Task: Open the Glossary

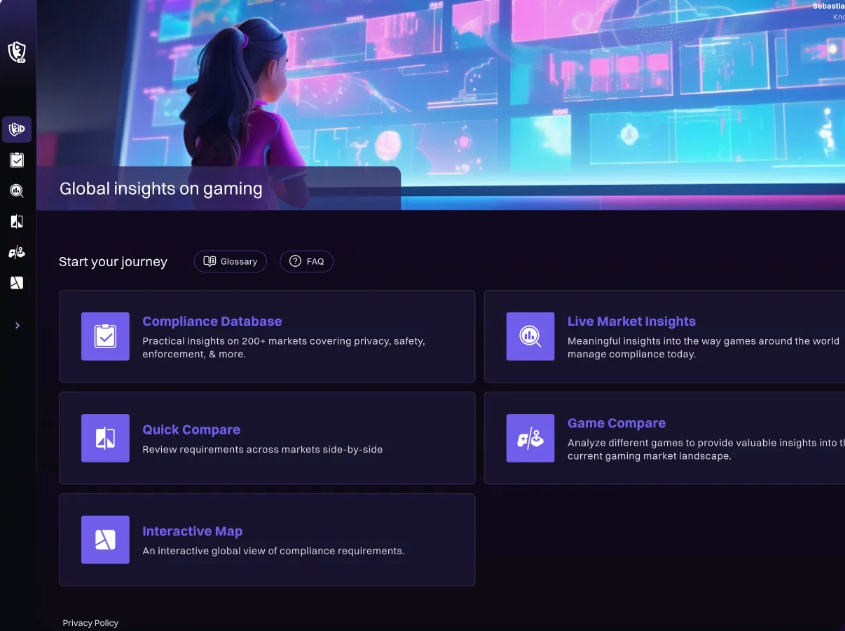Action: pyautogui.click(x=230, y=261)
